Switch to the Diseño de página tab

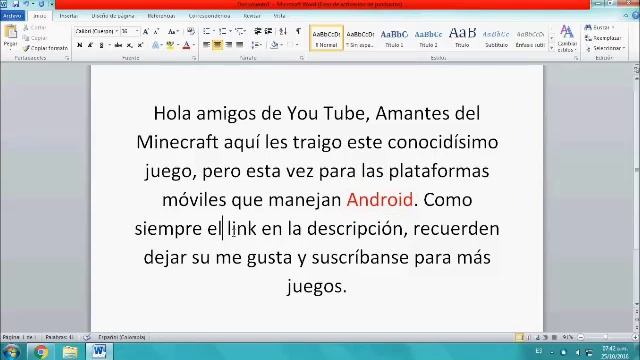coord(113,16)
